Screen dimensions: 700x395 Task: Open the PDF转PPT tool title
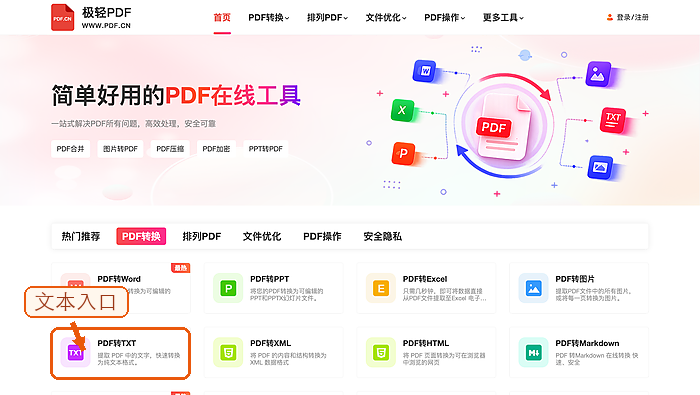[x=270, y=279]
